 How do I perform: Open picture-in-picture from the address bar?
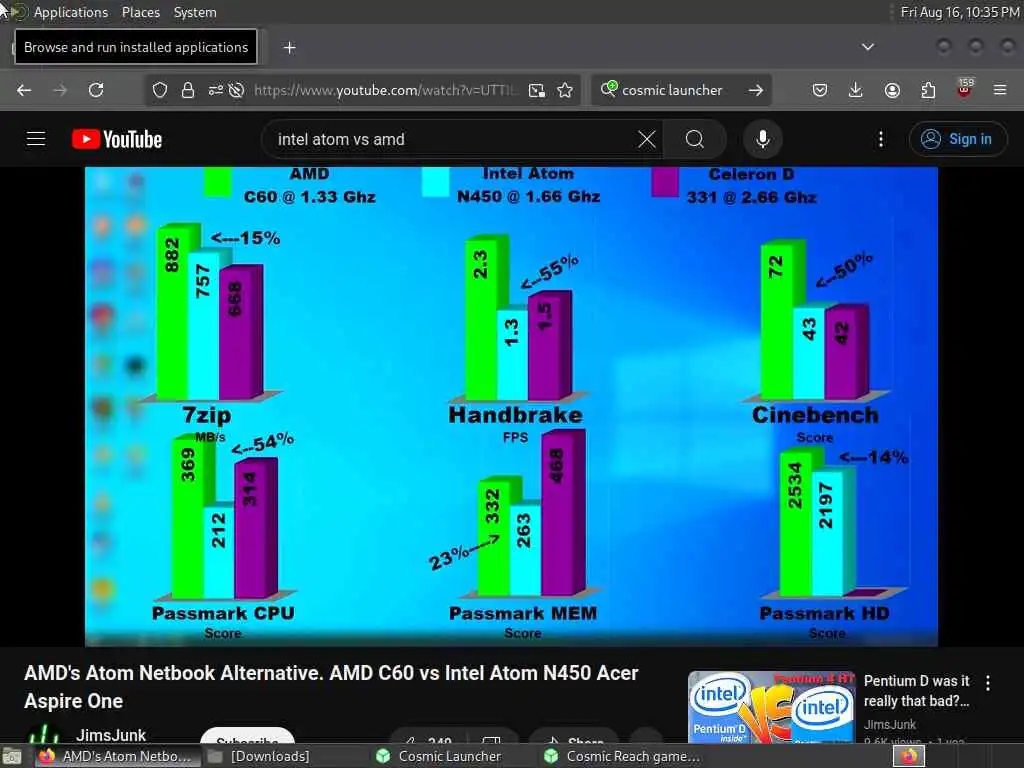[537, 90]
